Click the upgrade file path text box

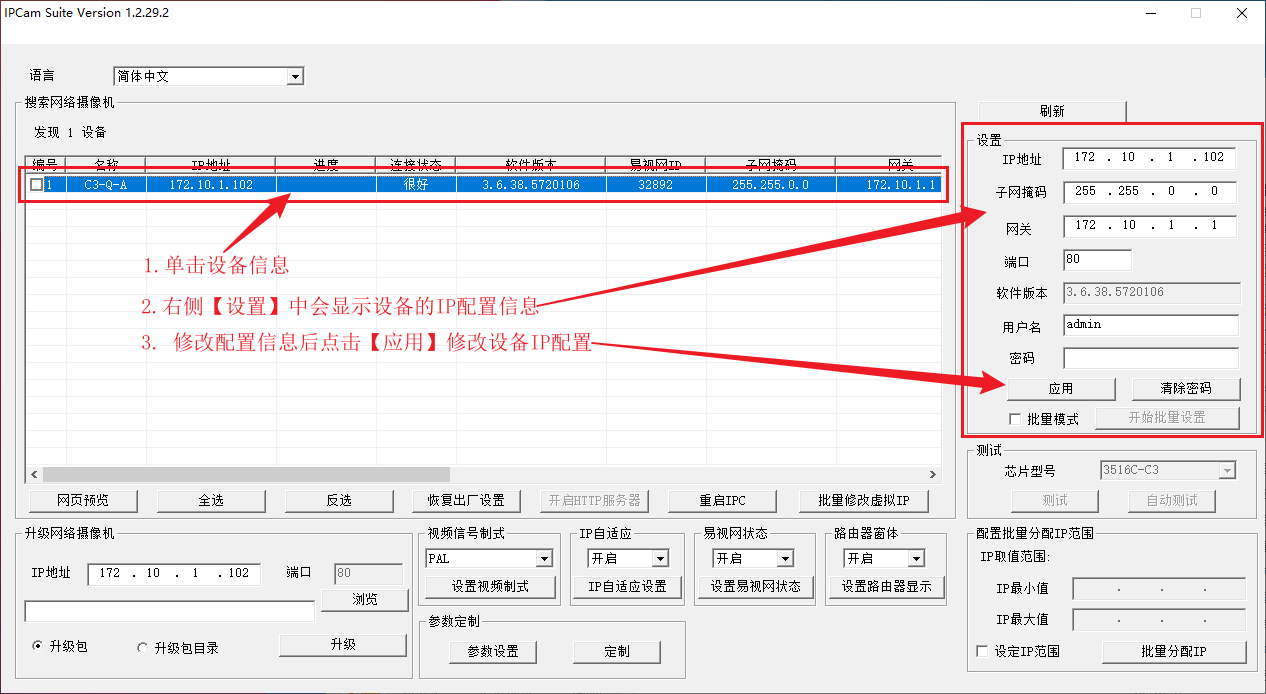170,611
